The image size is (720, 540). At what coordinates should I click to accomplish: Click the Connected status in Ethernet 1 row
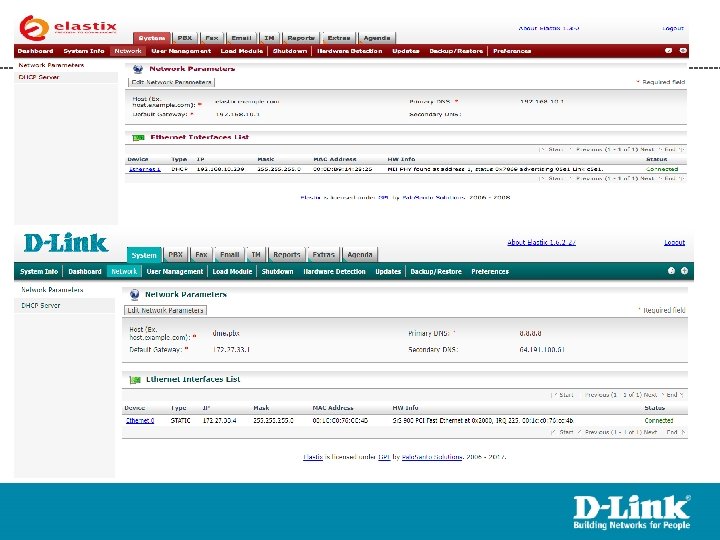pyautogui.click(x=662, y=169)
